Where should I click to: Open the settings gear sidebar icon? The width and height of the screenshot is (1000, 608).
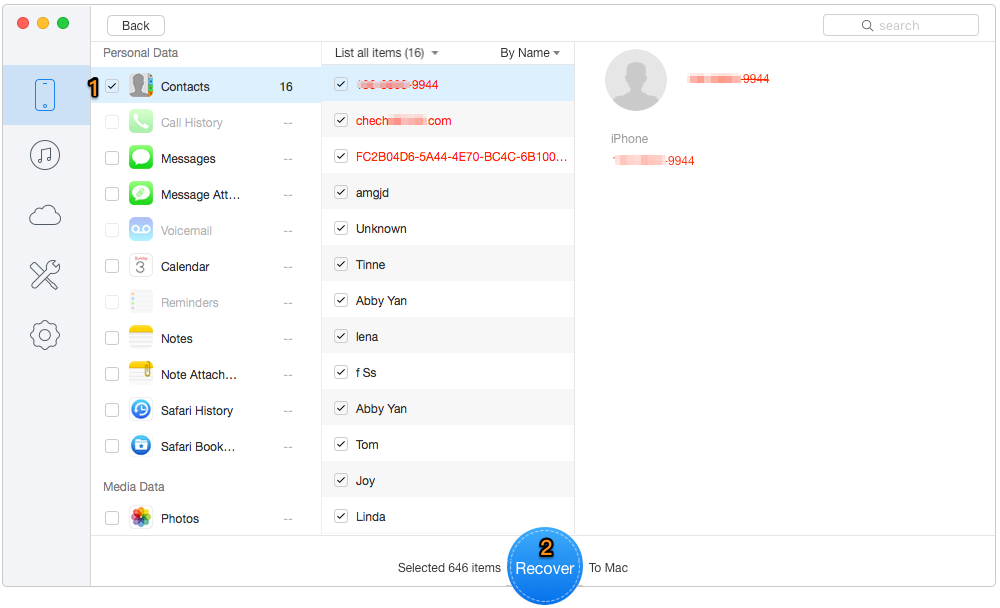click(45, 335)
